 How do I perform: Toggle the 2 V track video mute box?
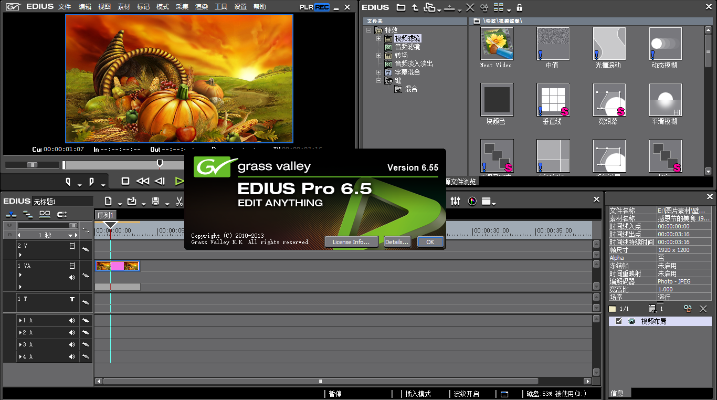pos(72,245)
